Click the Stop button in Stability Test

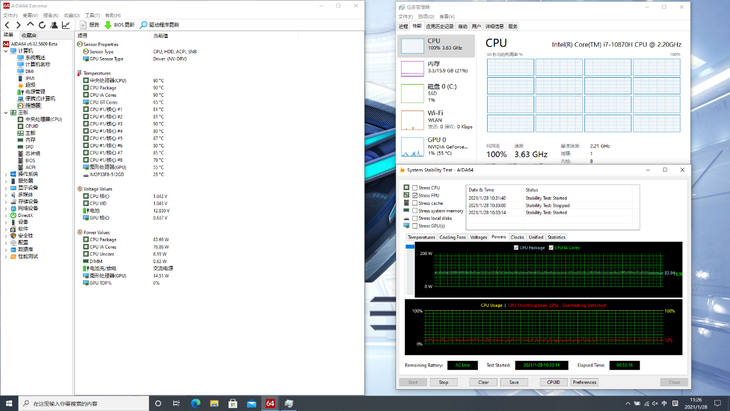coord(443,382)
